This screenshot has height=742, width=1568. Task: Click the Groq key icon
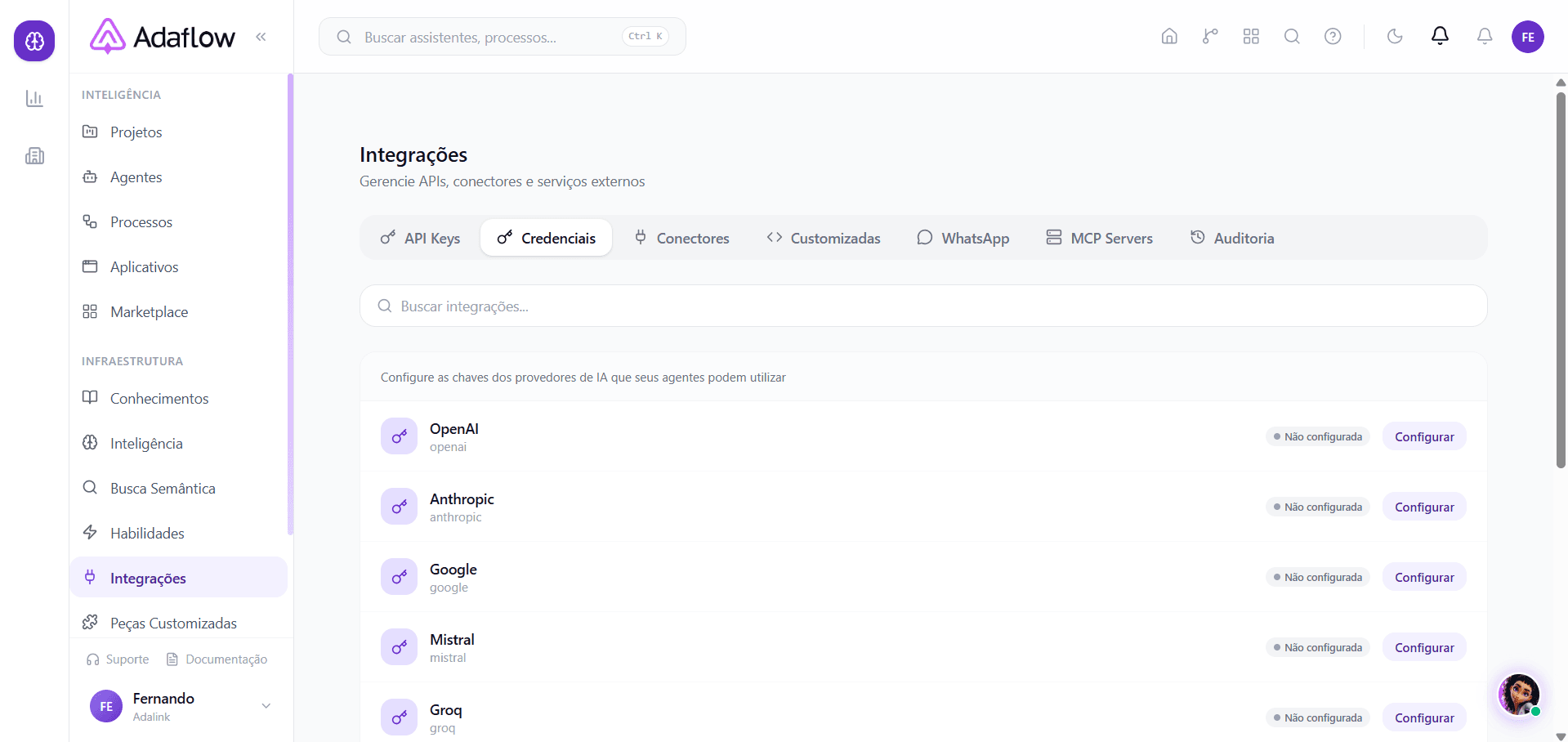click(399, 717)
